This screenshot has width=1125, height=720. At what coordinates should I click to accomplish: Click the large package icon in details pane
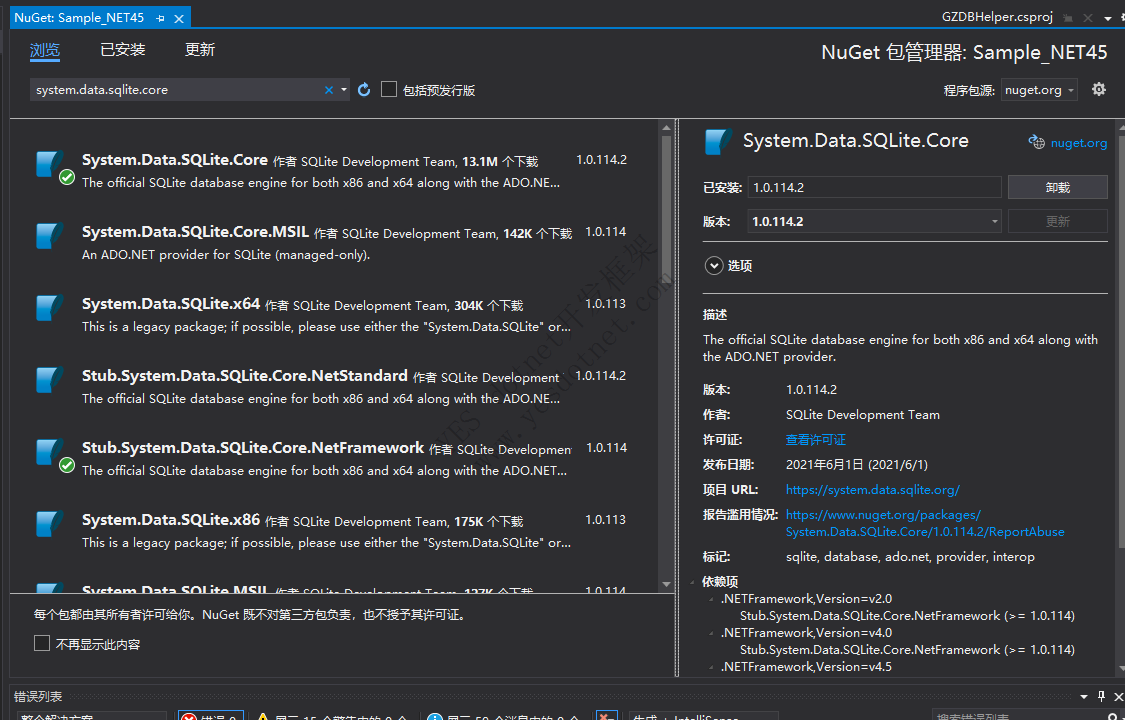pyautogui.click(x=718, y=141)
